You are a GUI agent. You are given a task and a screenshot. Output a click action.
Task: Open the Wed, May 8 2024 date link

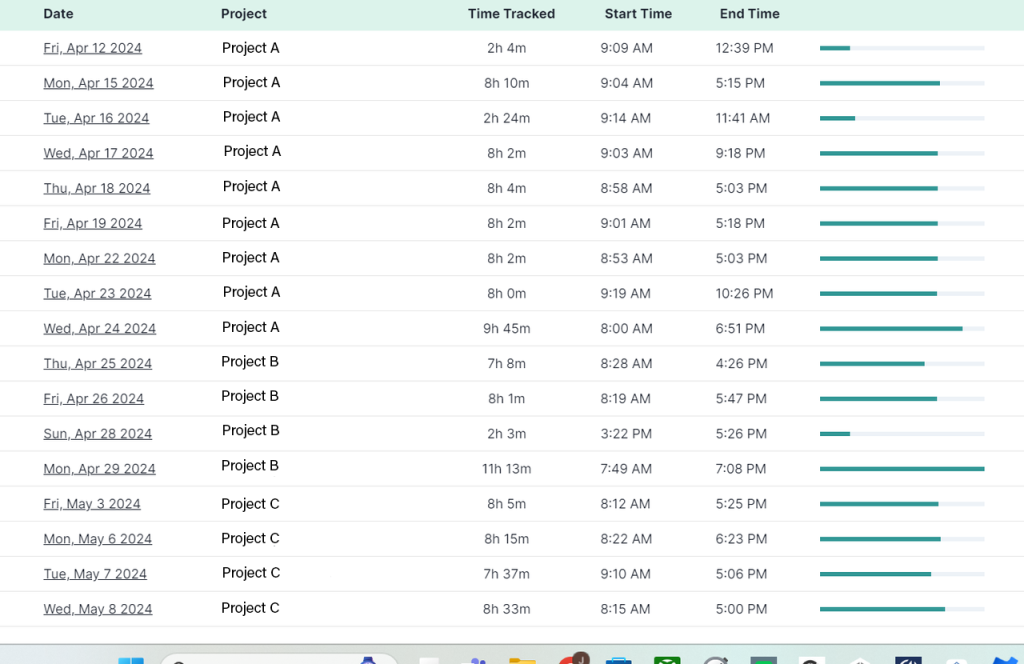(97, 609)
